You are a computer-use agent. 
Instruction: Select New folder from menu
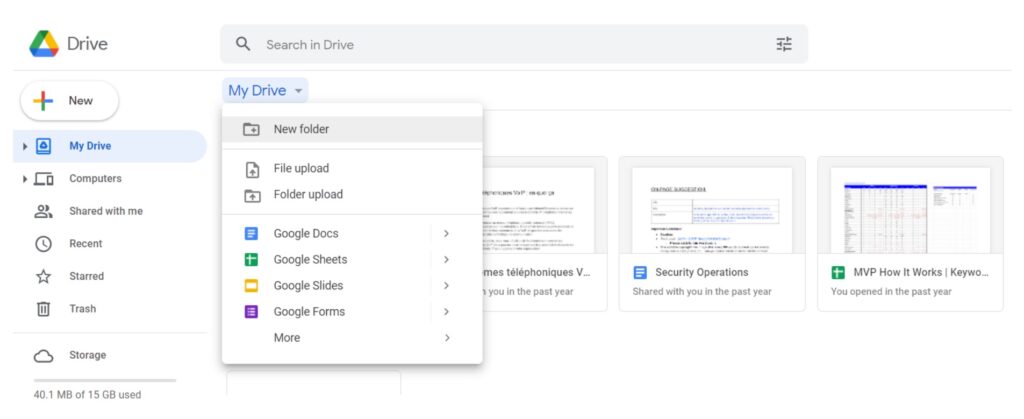pyautogui.click(x=301, y=129)
